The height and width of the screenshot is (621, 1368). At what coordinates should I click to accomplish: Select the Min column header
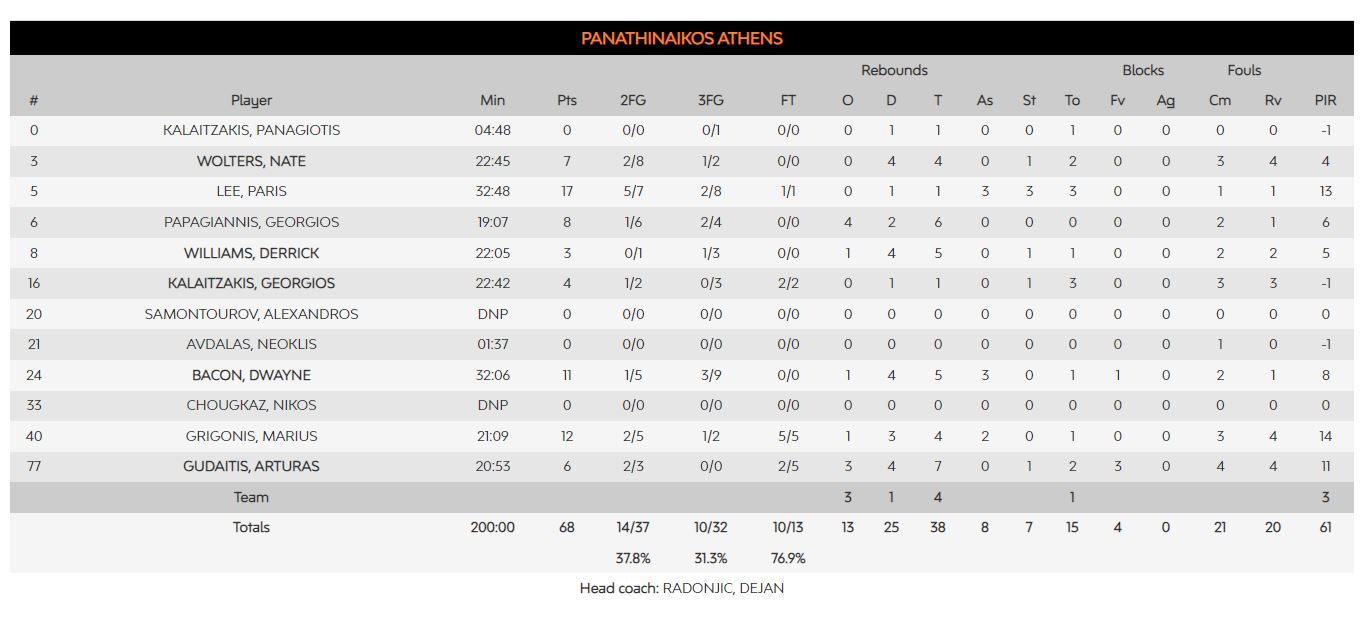tap(493, 100)
